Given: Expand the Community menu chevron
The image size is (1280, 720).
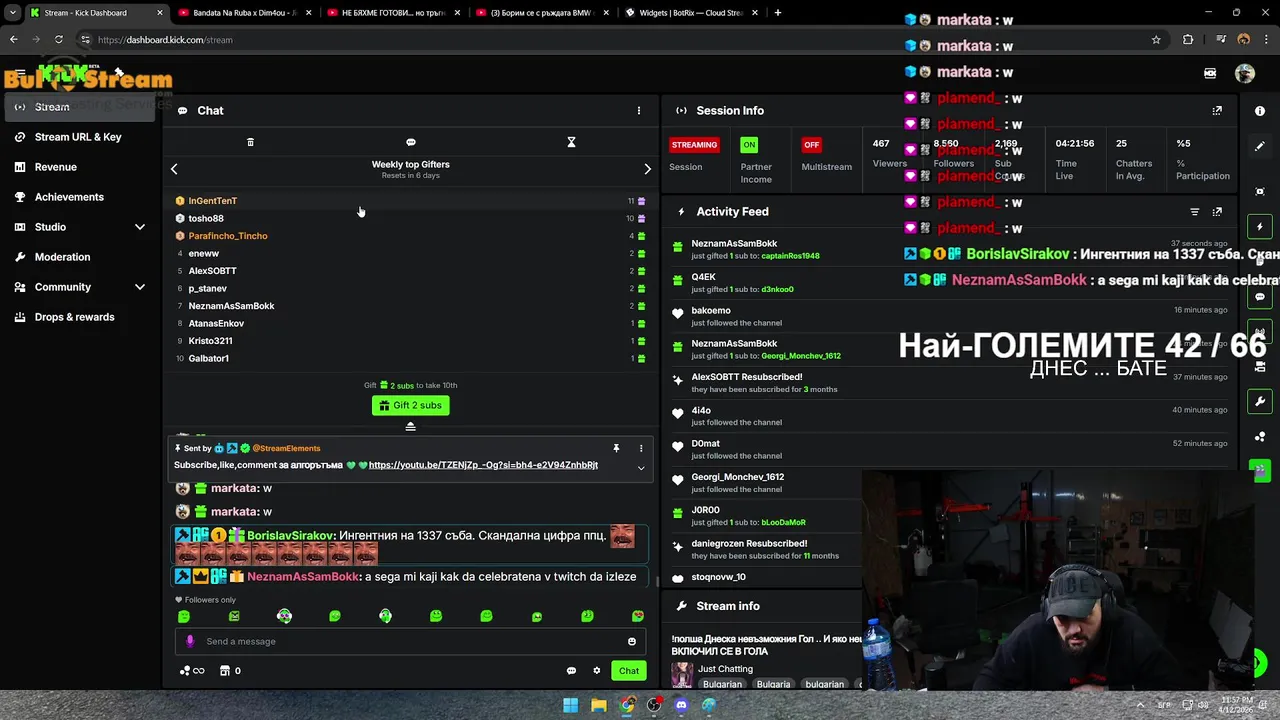Looking at the screenshot, I should point(140,287).
